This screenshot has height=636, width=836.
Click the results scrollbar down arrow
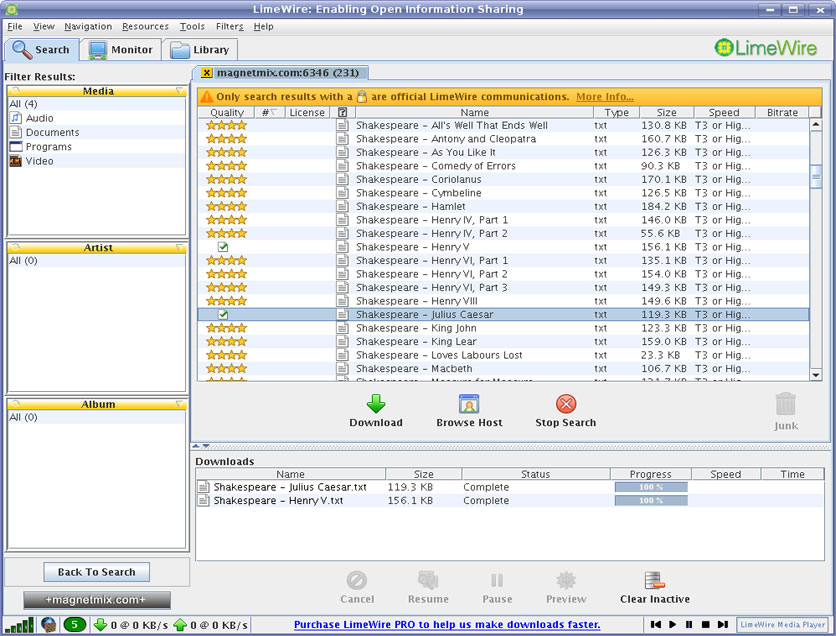816,375
